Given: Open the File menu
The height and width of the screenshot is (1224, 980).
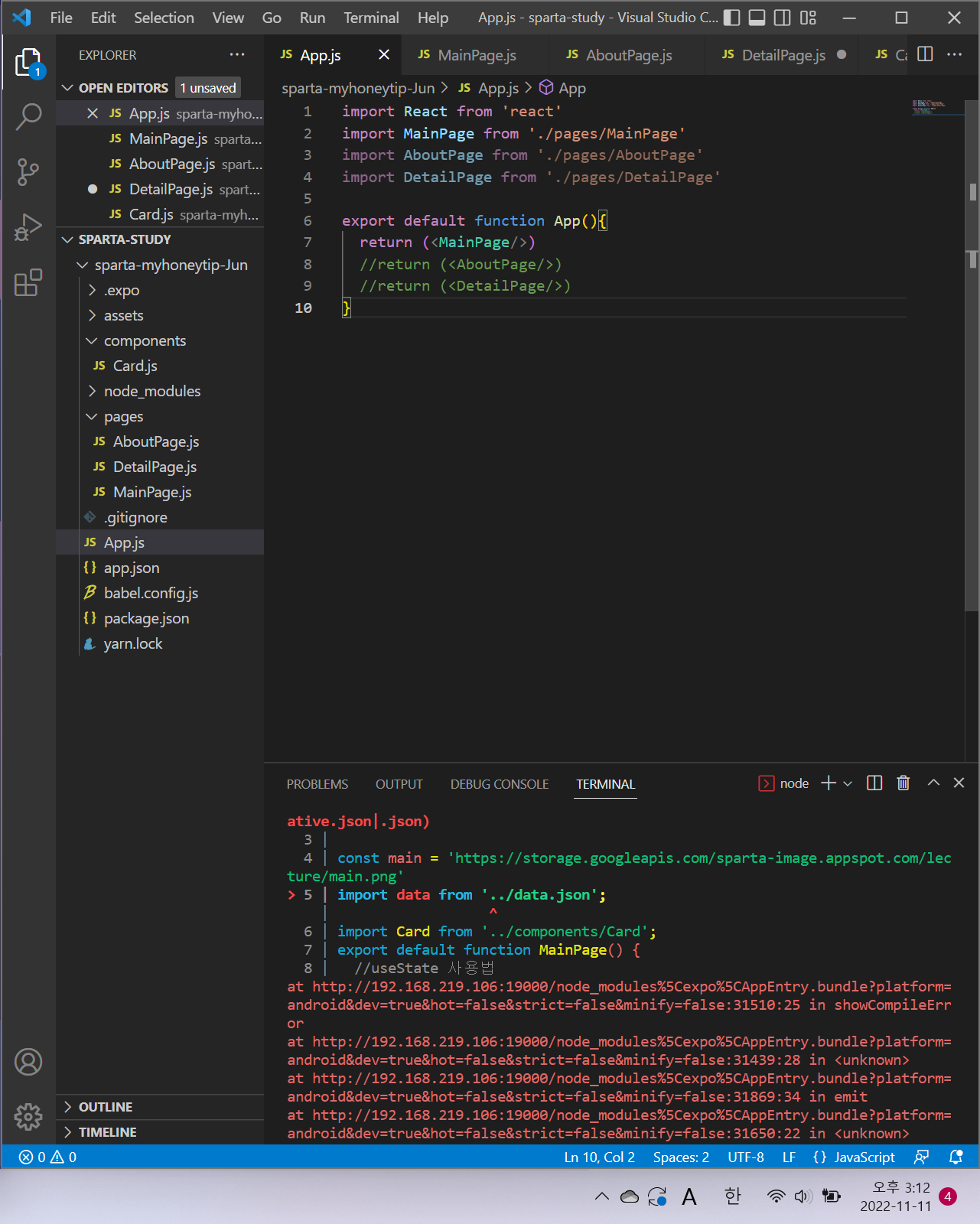Looking at the screenshot, I should (x=61, y=18).
